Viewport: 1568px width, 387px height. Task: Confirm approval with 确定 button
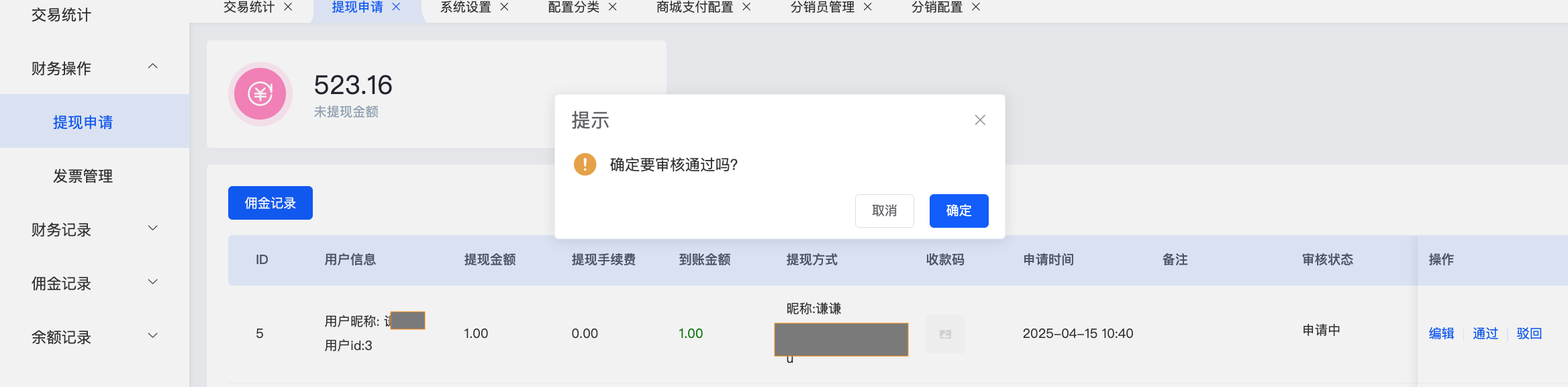(959, 211)
